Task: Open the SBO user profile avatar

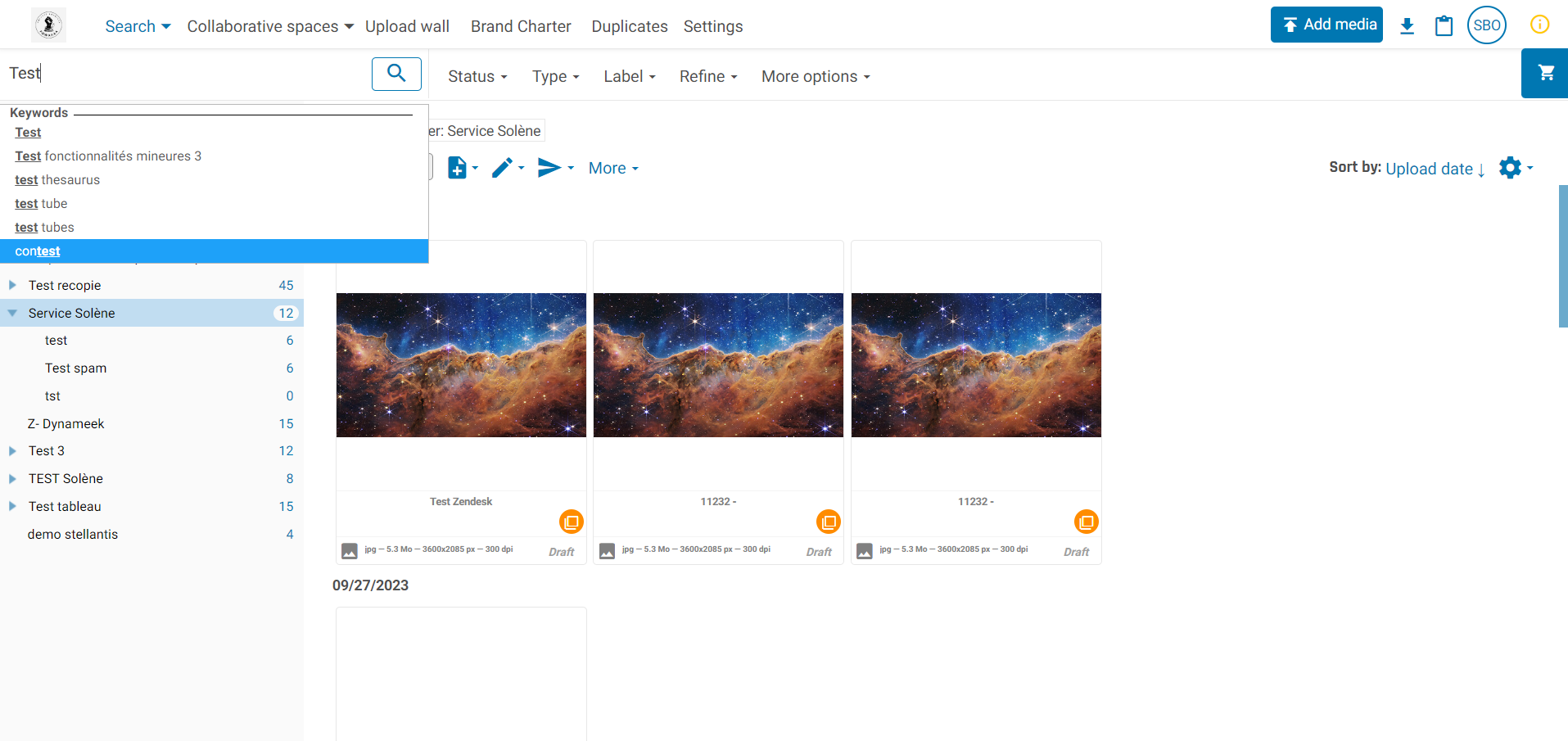Action: pos(1486,25)
